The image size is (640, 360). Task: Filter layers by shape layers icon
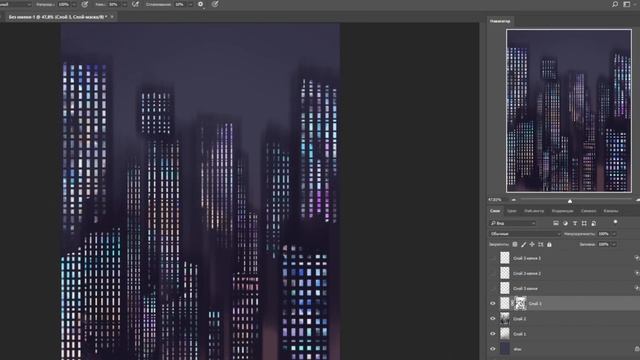coord(584,223)
